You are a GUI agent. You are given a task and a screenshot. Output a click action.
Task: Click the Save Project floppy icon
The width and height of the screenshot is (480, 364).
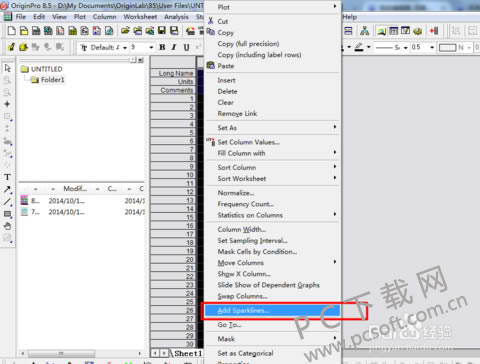point(162,31)
